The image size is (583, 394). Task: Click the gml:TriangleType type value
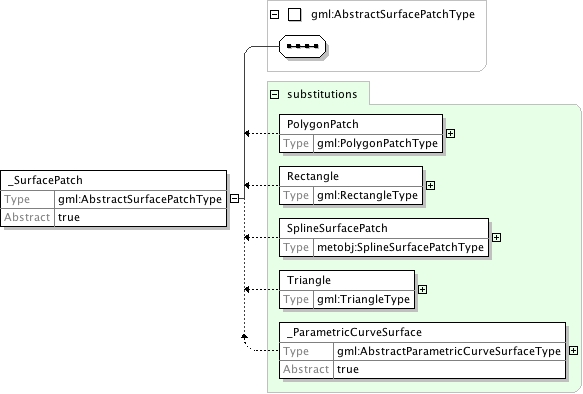click(x=364, y=299)
